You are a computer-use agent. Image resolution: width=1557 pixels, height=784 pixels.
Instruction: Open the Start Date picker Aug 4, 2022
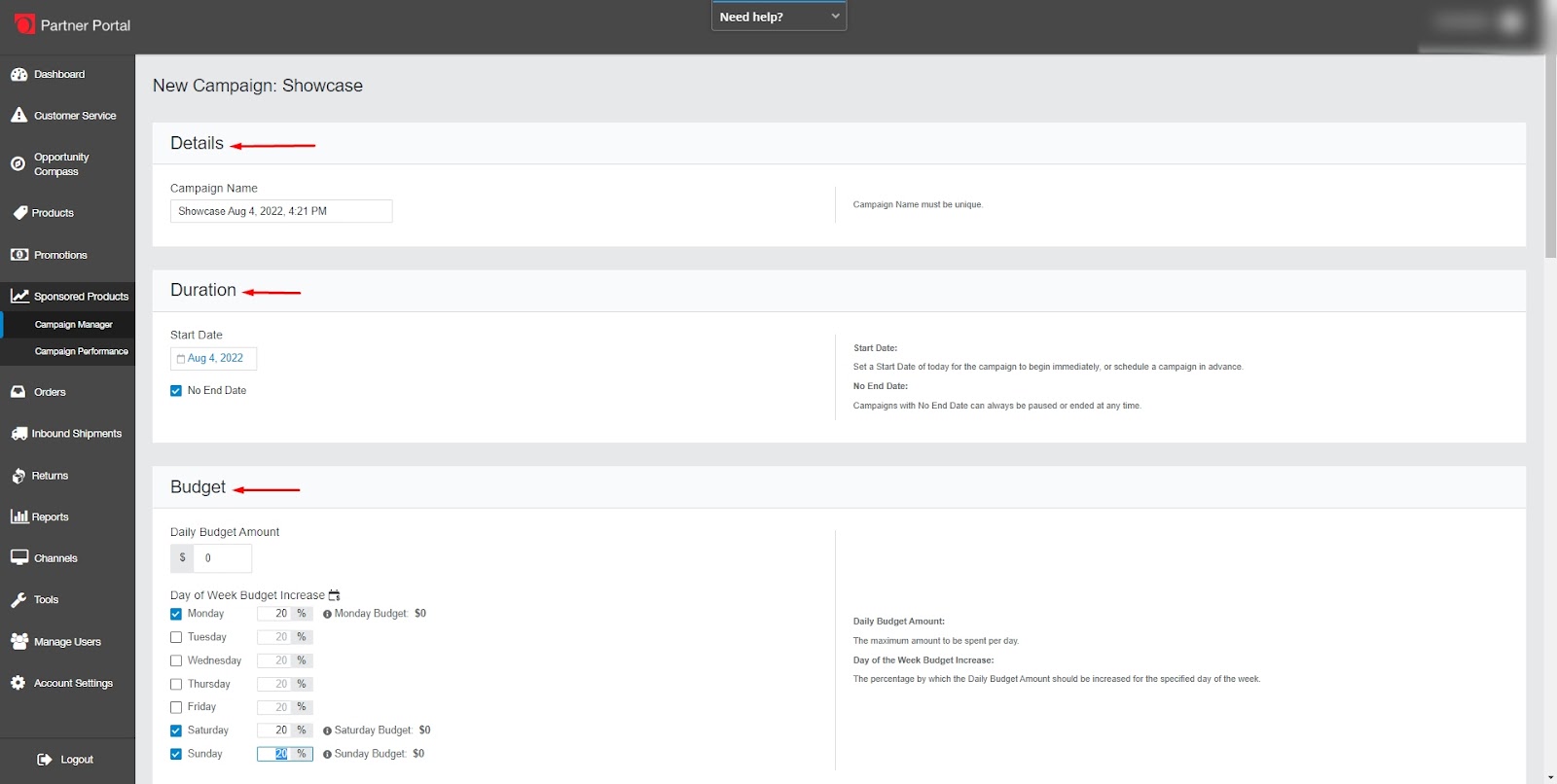point(214,359)
